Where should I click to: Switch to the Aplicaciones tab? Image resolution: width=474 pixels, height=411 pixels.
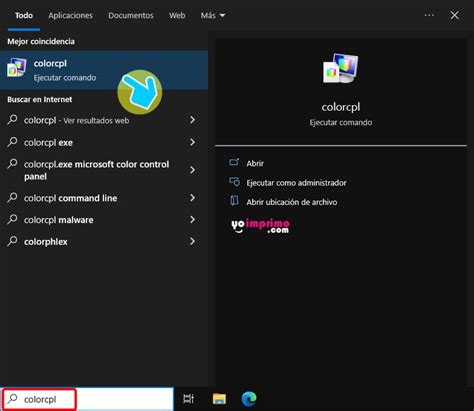point(70,15)
